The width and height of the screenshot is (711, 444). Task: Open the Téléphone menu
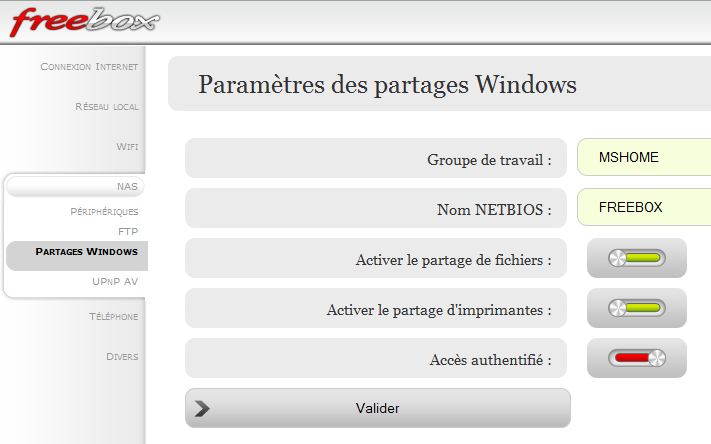coord(113,317)
